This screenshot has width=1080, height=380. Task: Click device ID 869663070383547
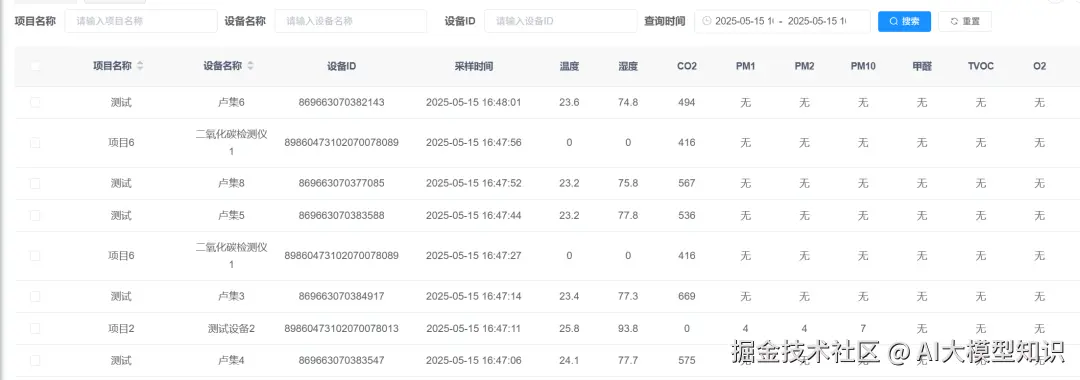click(342, 361)
